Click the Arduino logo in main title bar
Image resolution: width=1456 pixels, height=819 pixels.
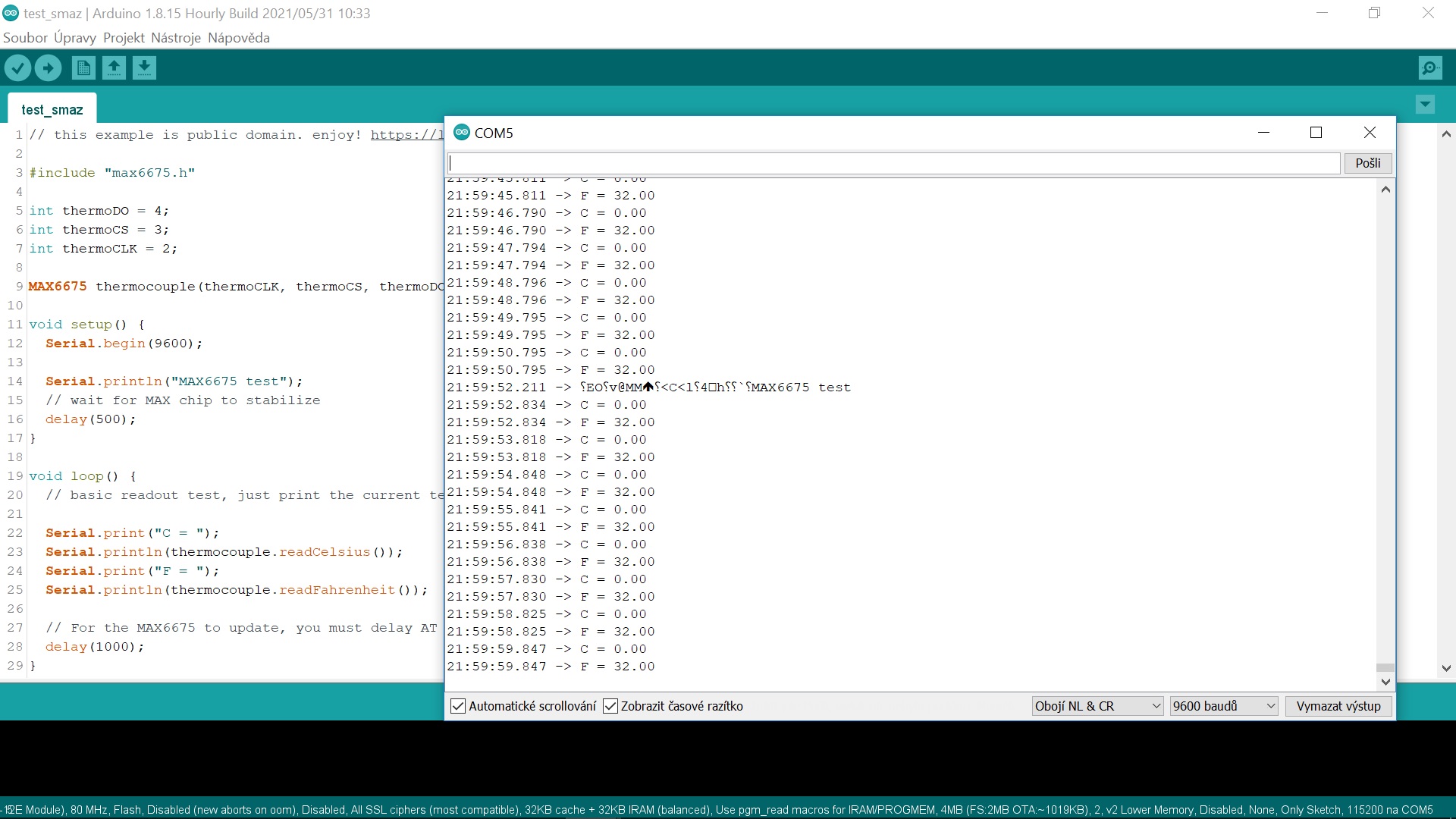(11, 13)
